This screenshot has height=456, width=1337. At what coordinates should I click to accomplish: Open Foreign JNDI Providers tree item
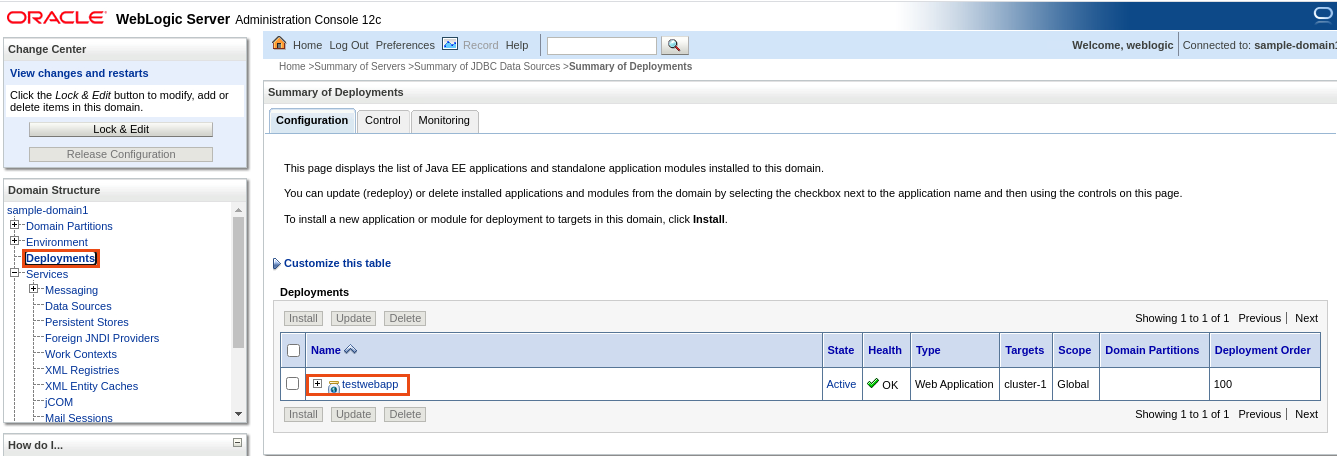click(x=102, y=338)
